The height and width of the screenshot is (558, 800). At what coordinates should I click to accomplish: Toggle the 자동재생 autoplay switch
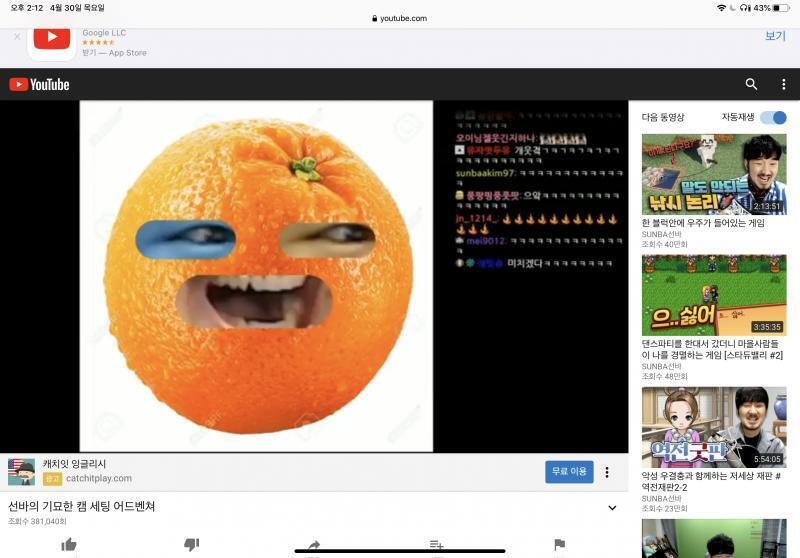(773, 118)
